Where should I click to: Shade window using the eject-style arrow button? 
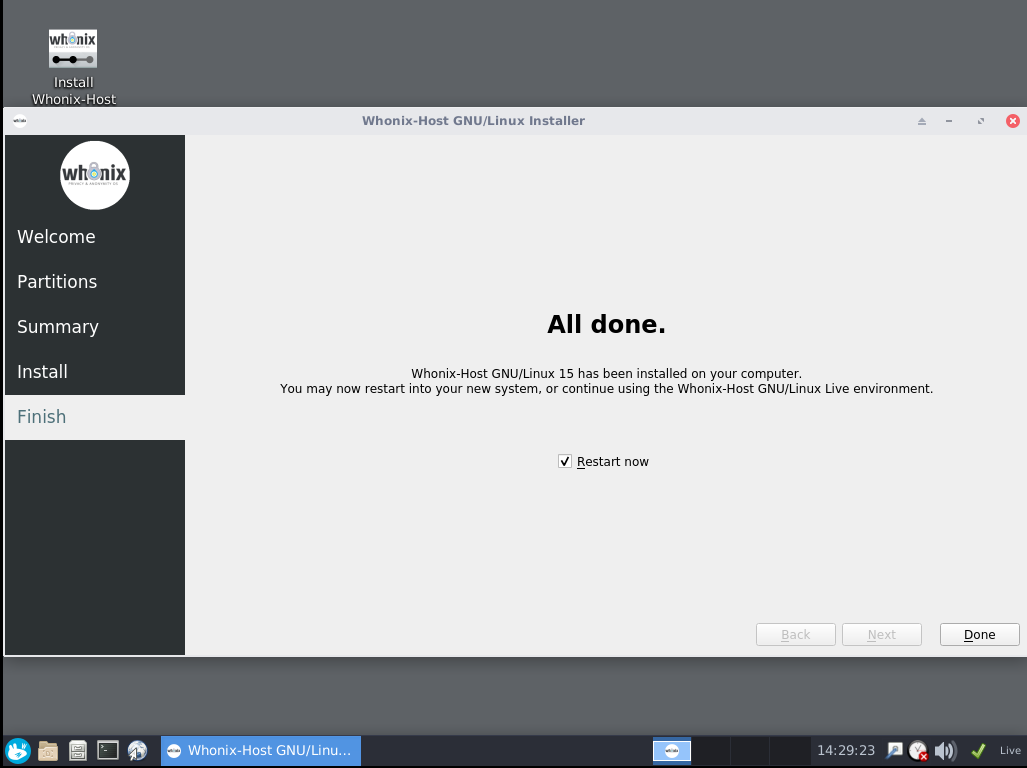922,121
